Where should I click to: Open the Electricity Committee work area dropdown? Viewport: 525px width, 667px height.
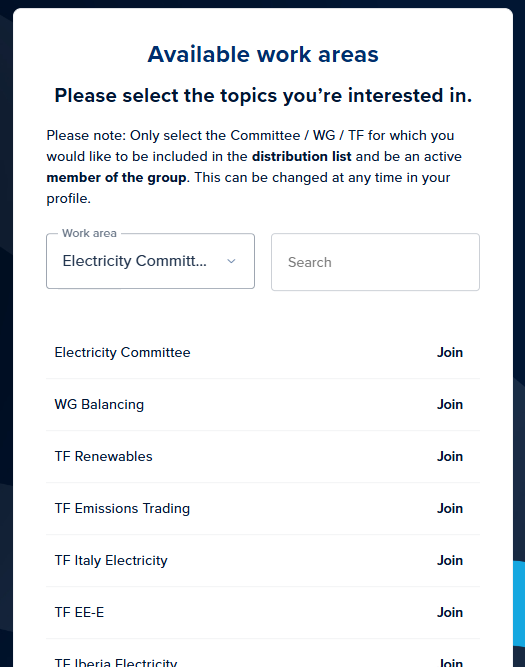click(x=151, y=261)
